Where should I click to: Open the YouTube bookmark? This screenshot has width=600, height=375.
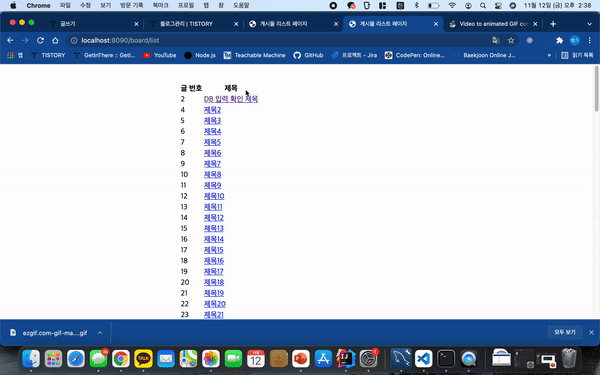(x=160, y=55)
